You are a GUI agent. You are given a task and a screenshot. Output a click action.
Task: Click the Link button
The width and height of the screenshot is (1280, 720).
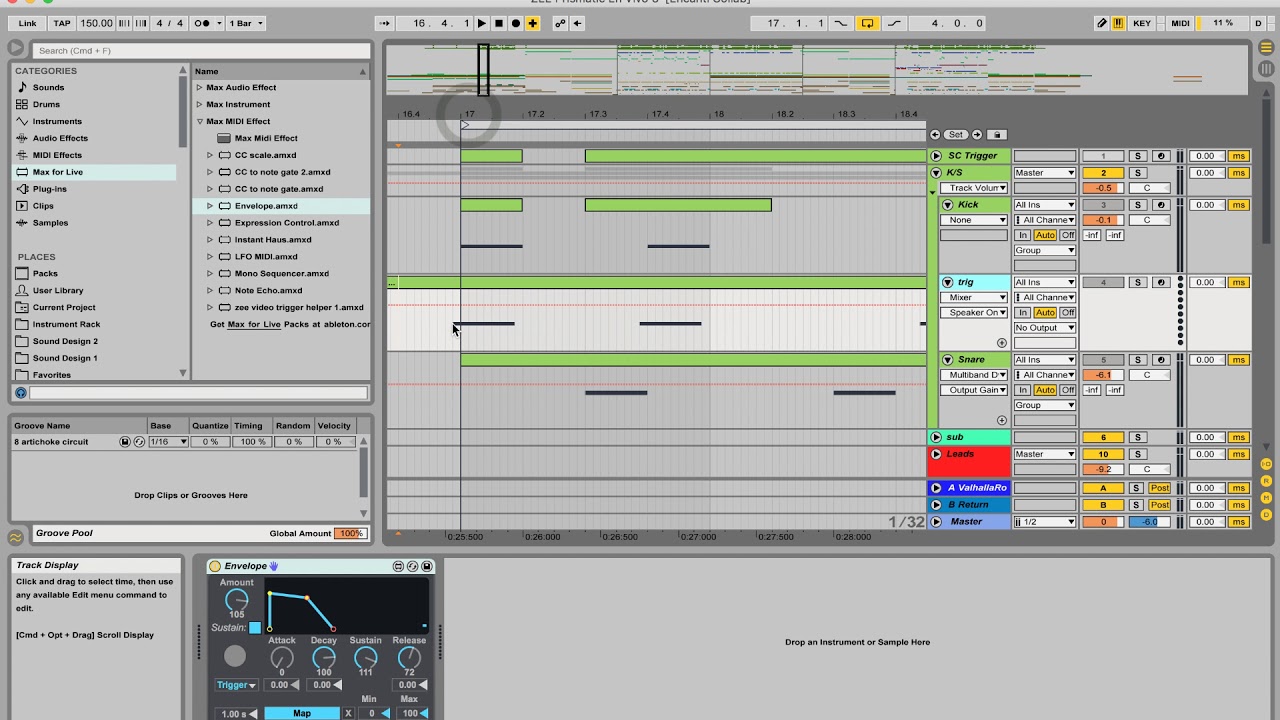pyautogui.click(x=27, y=23)
